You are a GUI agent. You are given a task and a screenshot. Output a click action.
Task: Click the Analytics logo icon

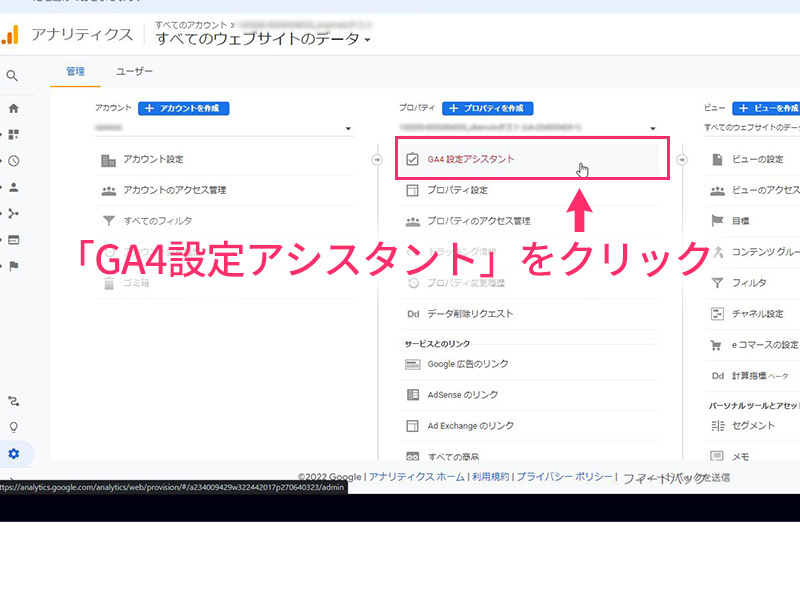tap(10, 35)
